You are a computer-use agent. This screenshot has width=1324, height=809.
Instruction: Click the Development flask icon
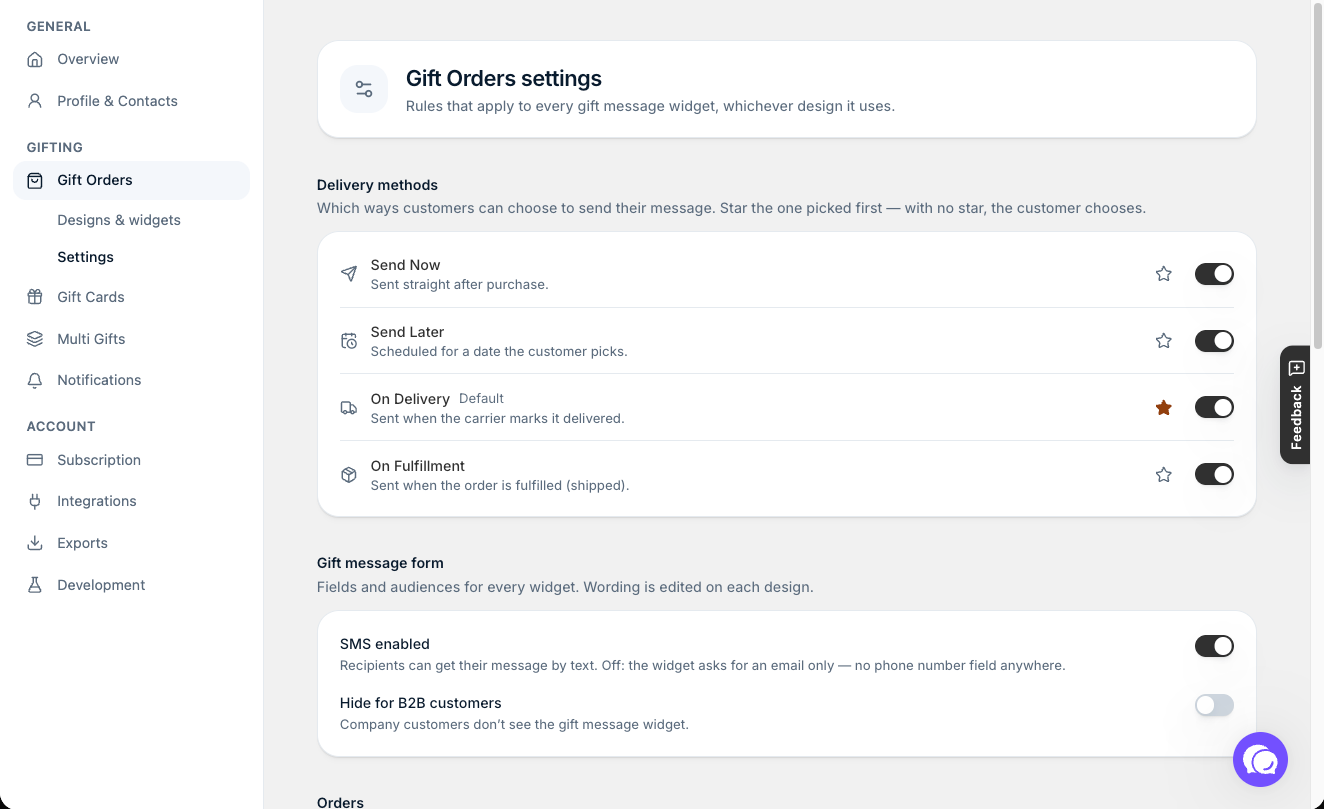coord(35,585)
